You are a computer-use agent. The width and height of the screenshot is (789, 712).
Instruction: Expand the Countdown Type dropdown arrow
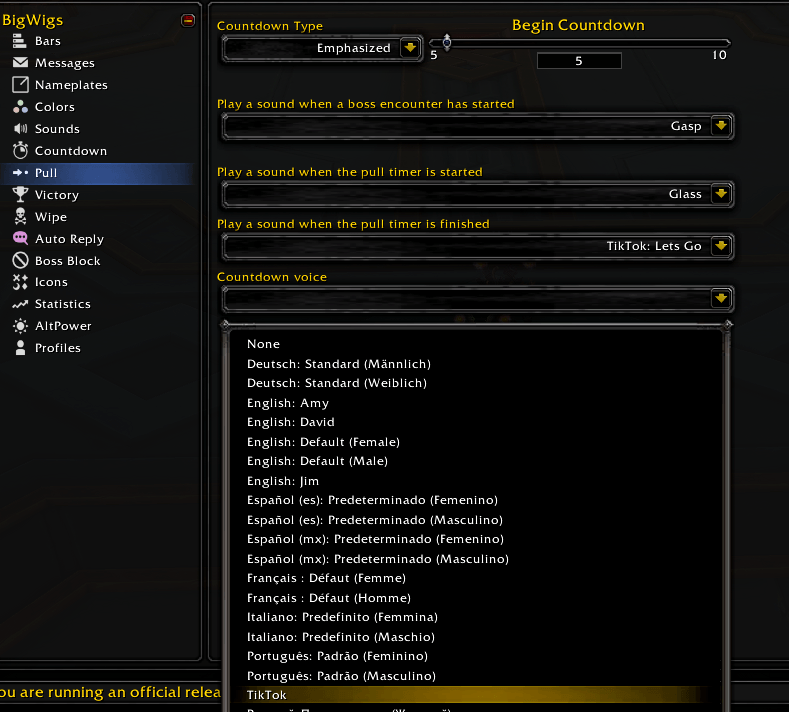pyautogui.click(x=410, y=48)
